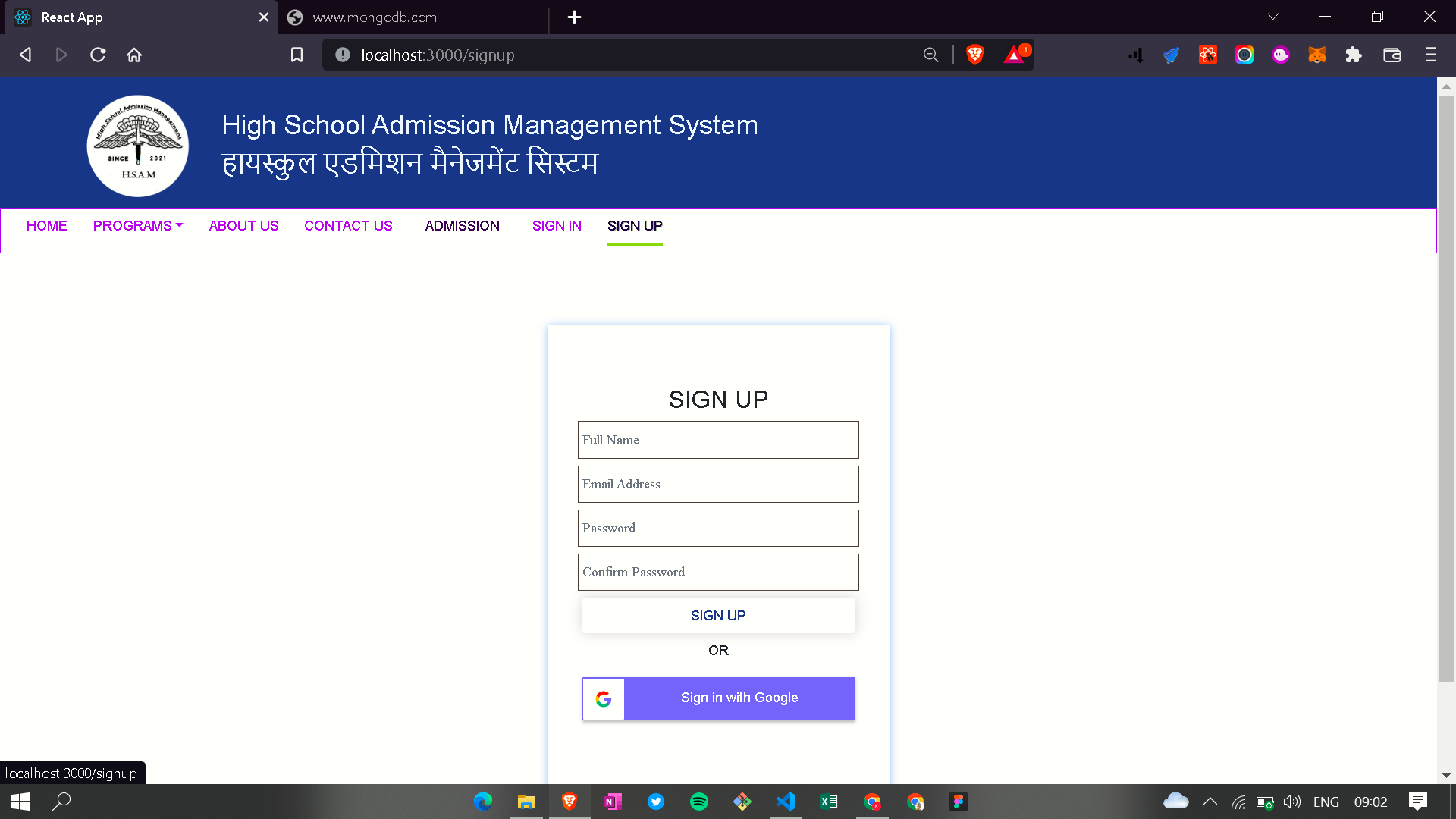The height and width of the screenshot is (819, 1456).
Task: Open Brave Rewards triangle icon
Action: click(1015, 55)
